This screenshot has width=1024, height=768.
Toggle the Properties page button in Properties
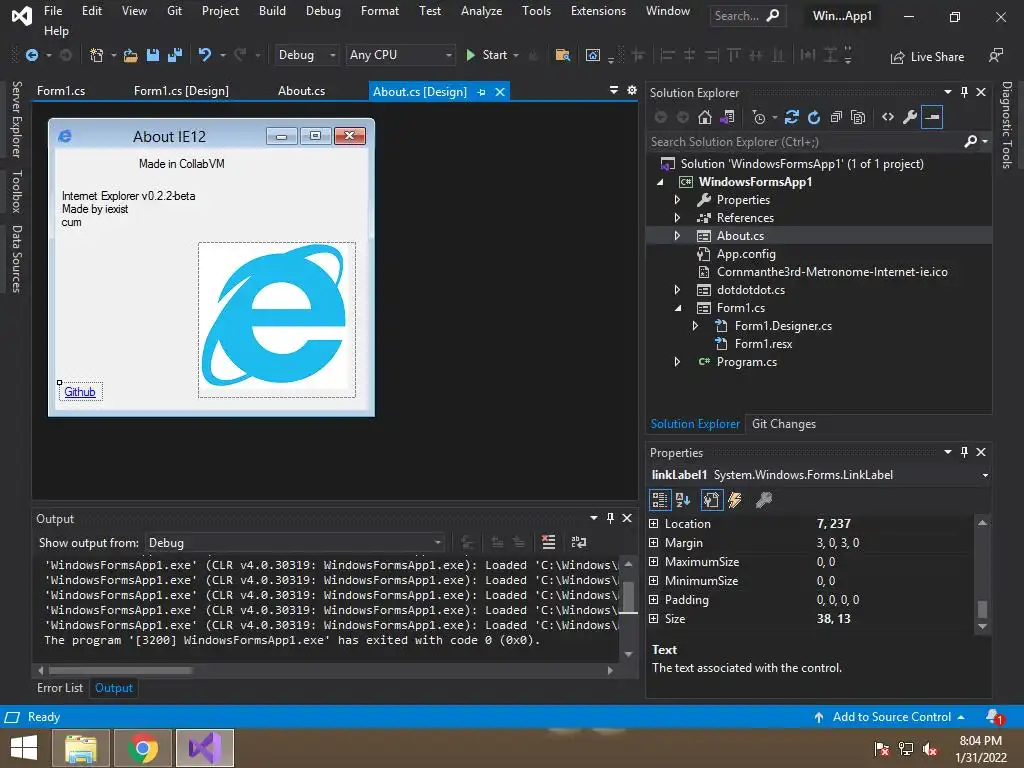pyautogui.click(x=711, y=500)
